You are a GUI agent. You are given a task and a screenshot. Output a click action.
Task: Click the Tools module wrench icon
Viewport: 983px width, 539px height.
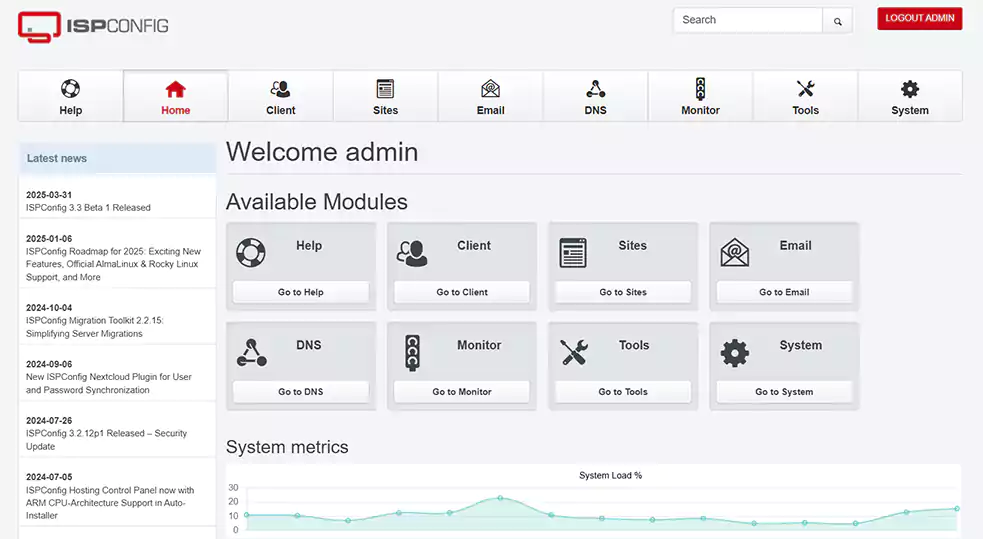tap(573, 352)
